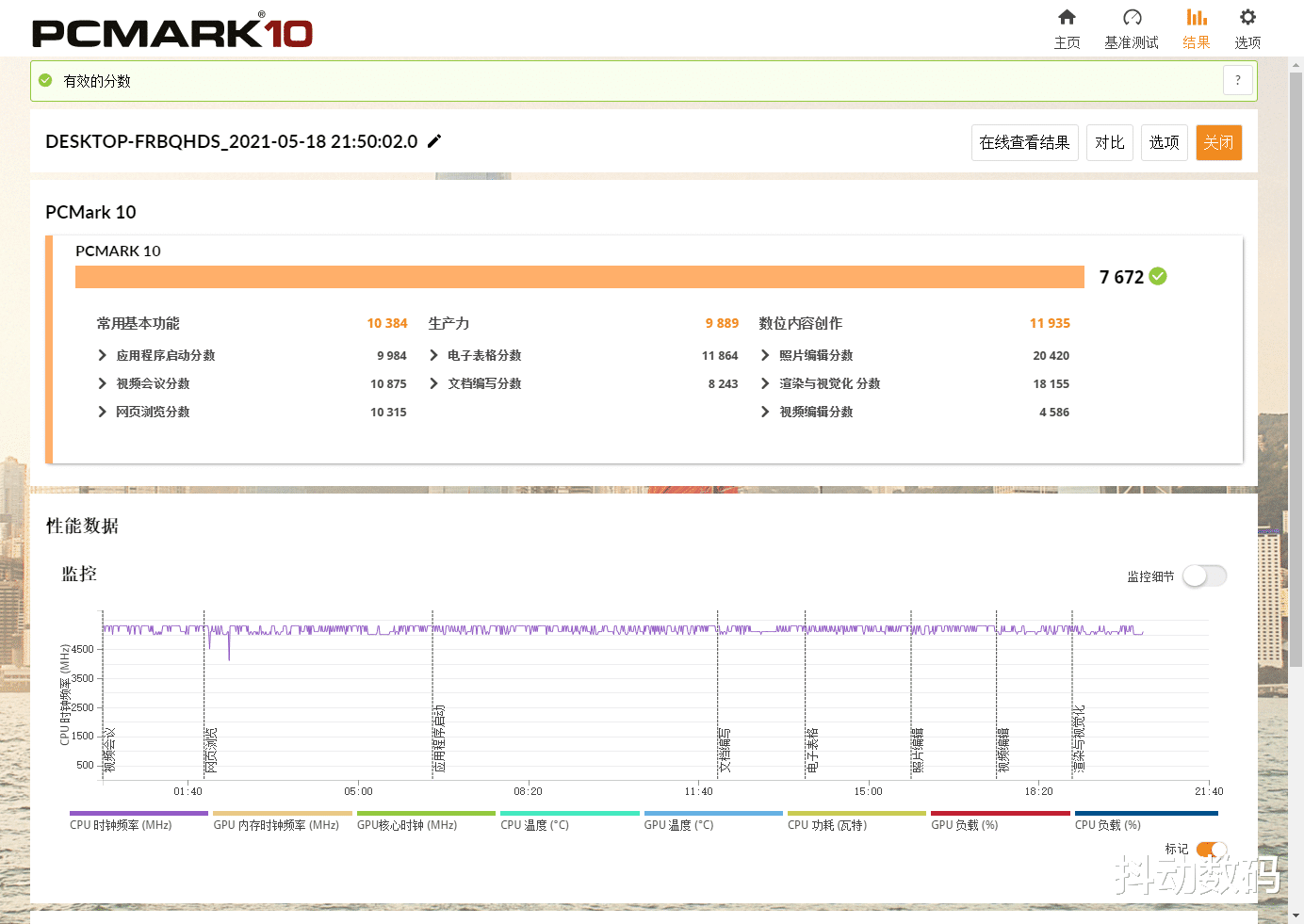Open the 结果 results tab

(1197, 29)
